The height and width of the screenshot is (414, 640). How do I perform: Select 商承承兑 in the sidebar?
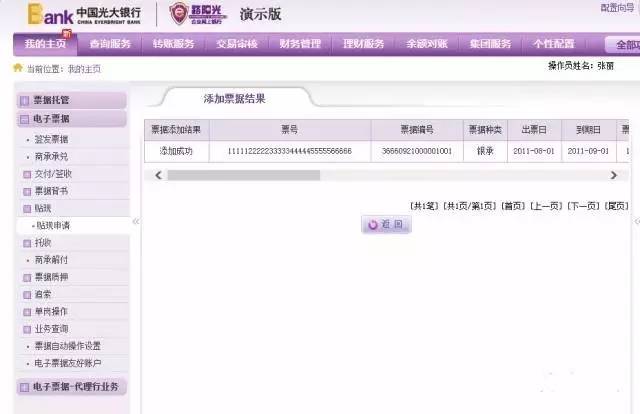51,157
